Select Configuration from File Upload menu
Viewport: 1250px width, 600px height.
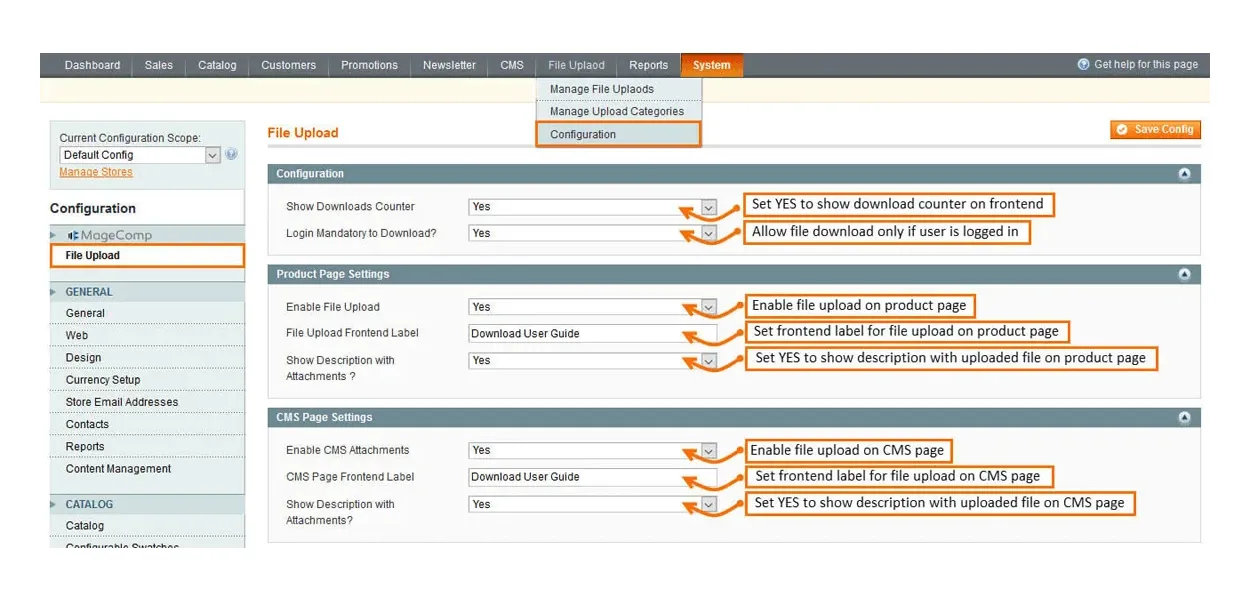583,135
